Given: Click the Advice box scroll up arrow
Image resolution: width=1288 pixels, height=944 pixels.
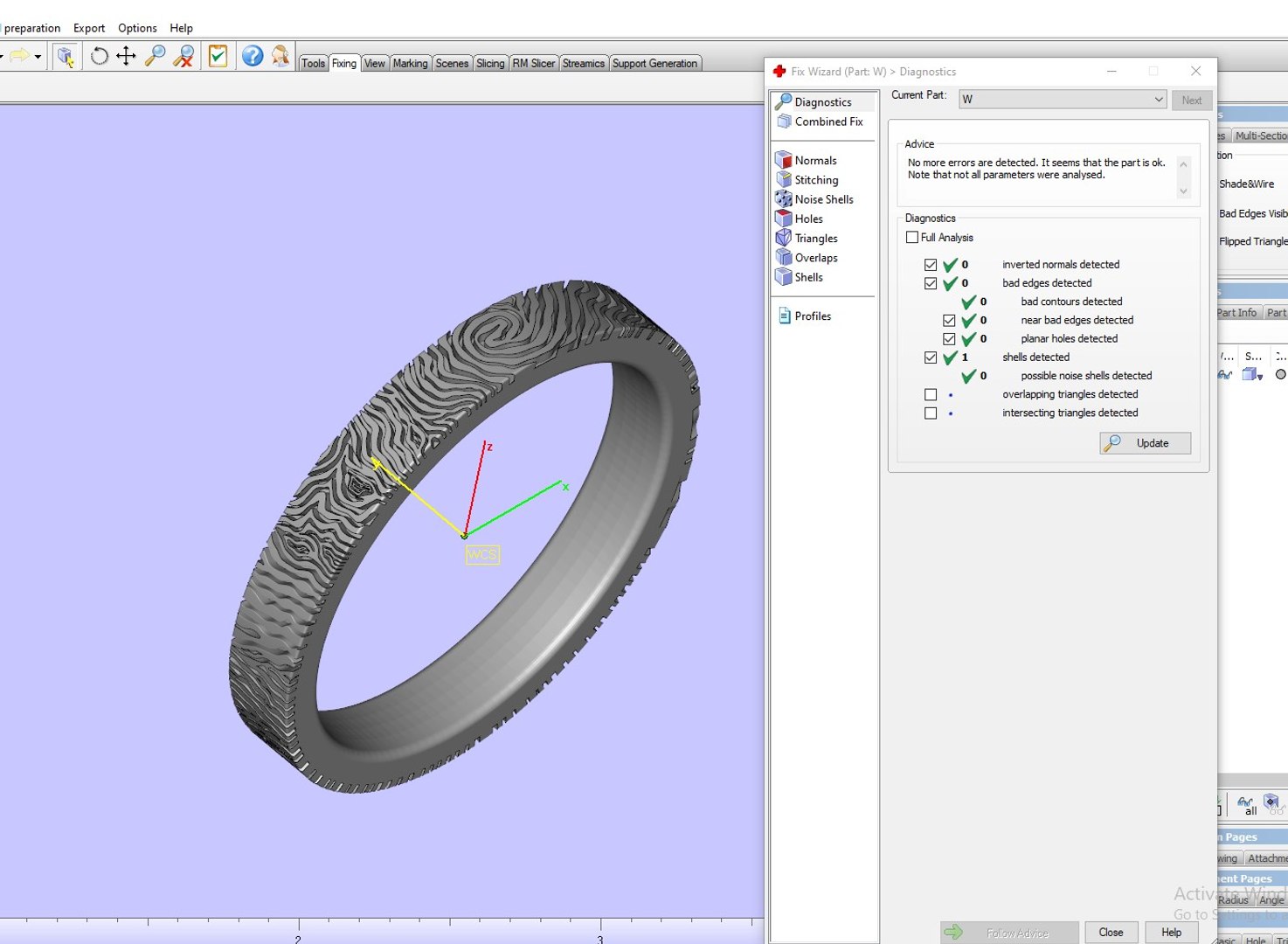Looking at the screenshot, I should 1184,163.
